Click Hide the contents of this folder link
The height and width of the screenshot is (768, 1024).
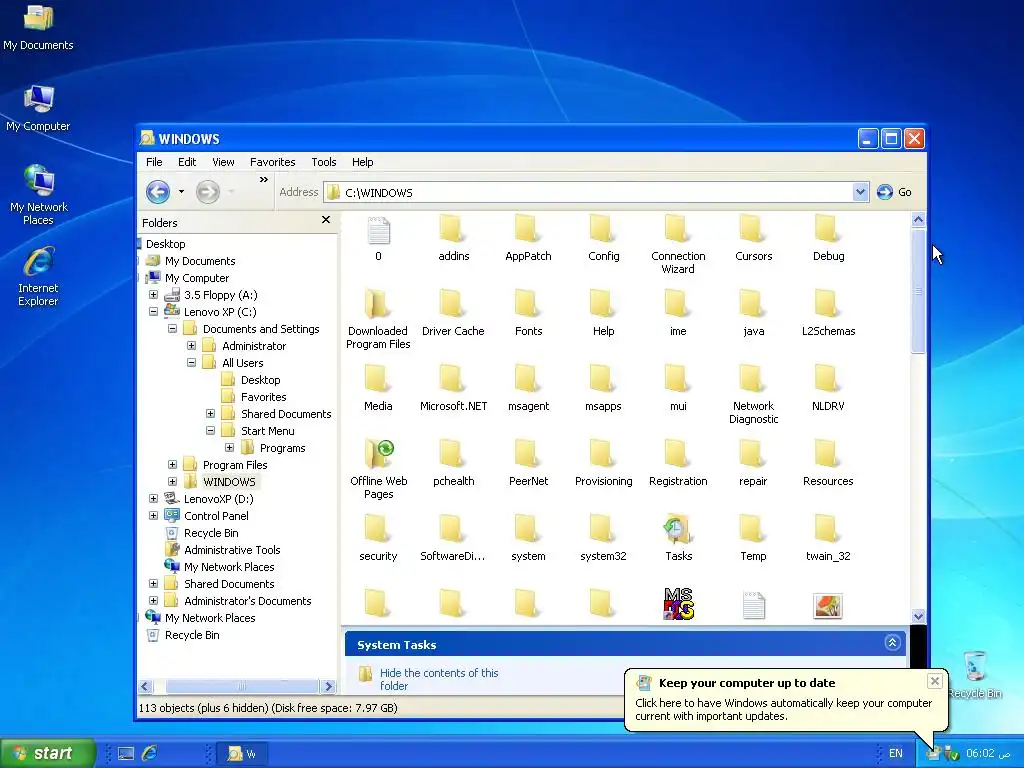(x=439, y=679)
